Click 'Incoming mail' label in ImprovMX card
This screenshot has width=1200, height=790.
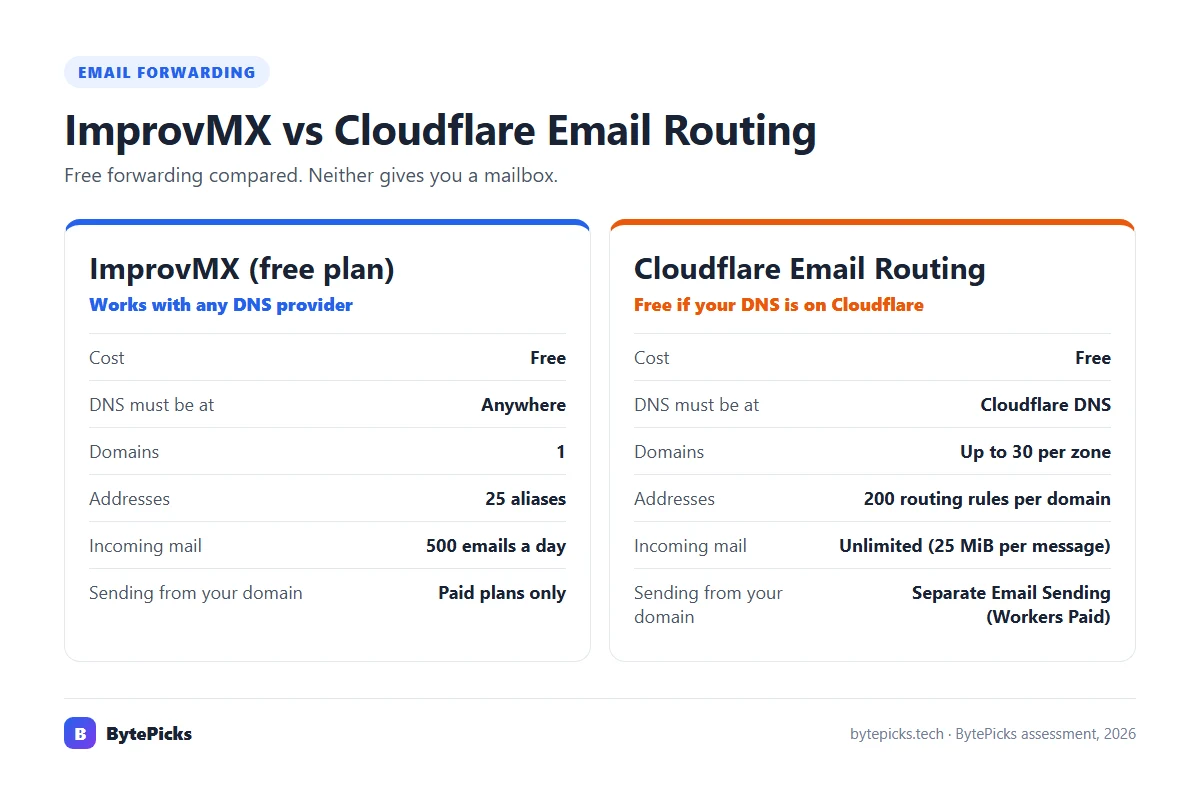click(x=145, y=546)
